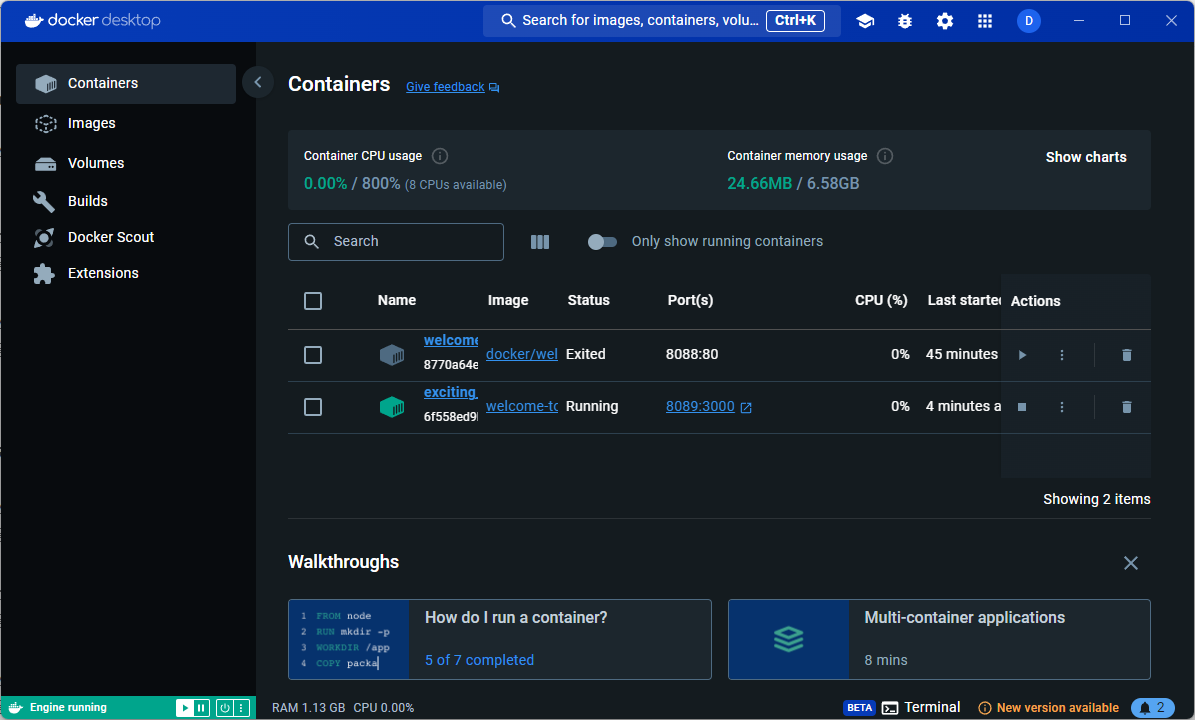
Task: Open the engine more options menu
Action: (x=242, y=708)
